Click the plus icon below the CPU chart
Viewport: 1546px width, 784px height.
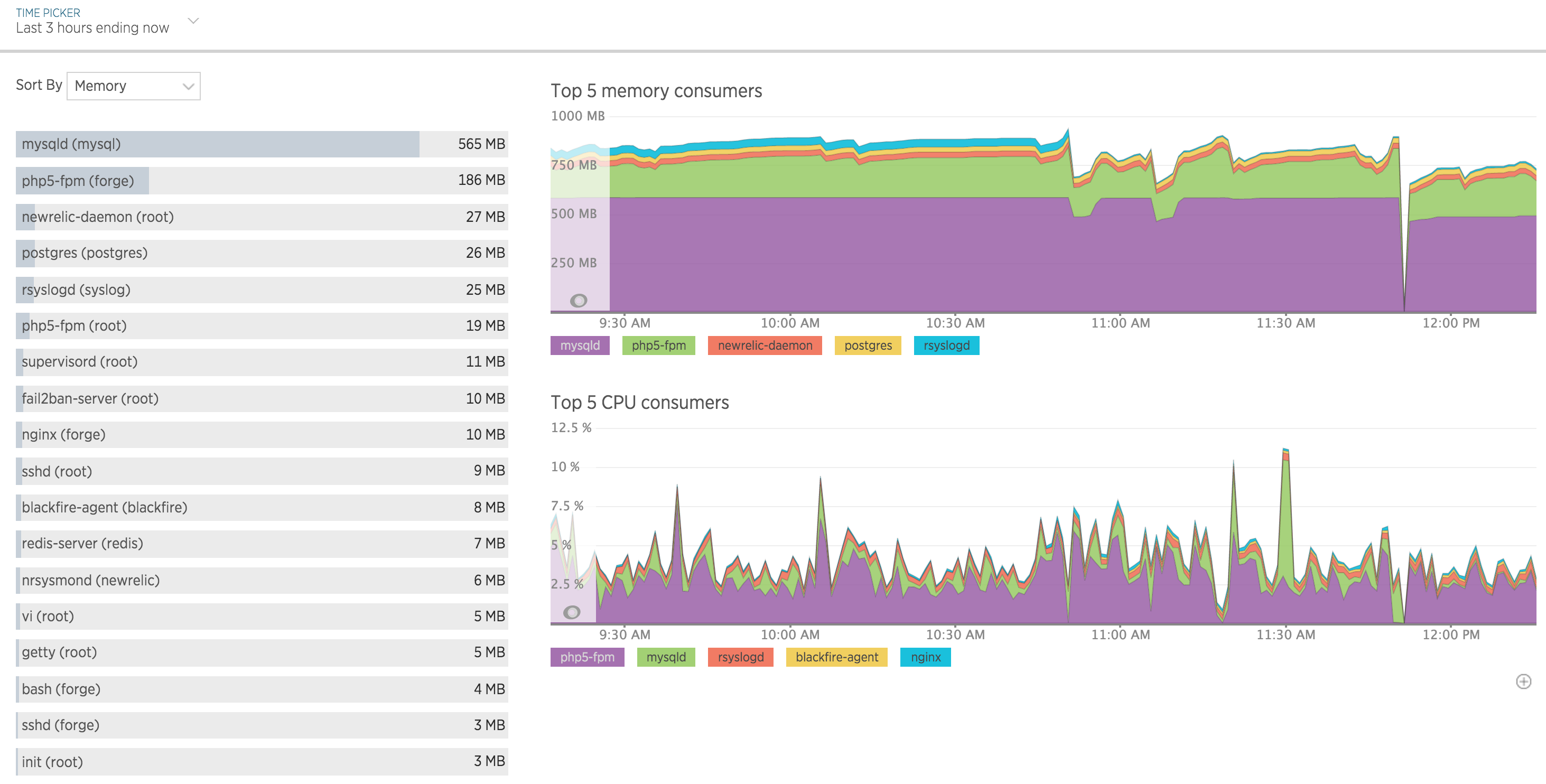point(1523,682)
